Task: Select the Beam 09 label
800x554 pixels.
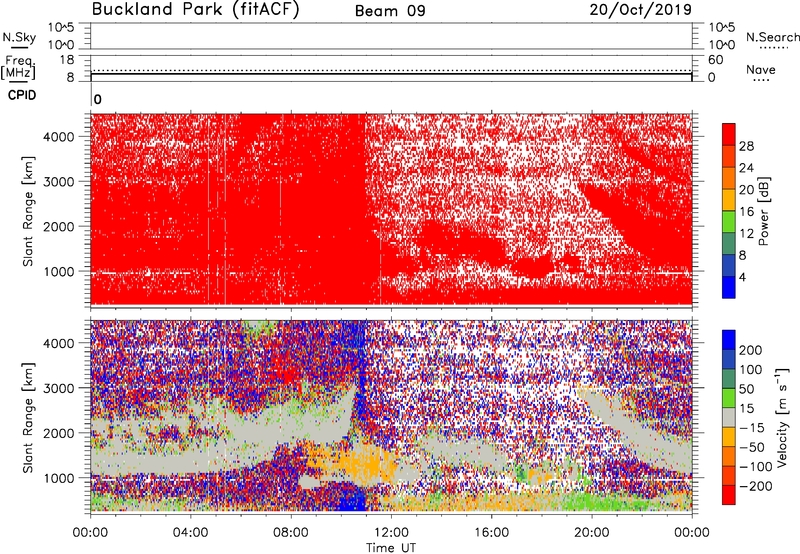Action: coord(390,11)
